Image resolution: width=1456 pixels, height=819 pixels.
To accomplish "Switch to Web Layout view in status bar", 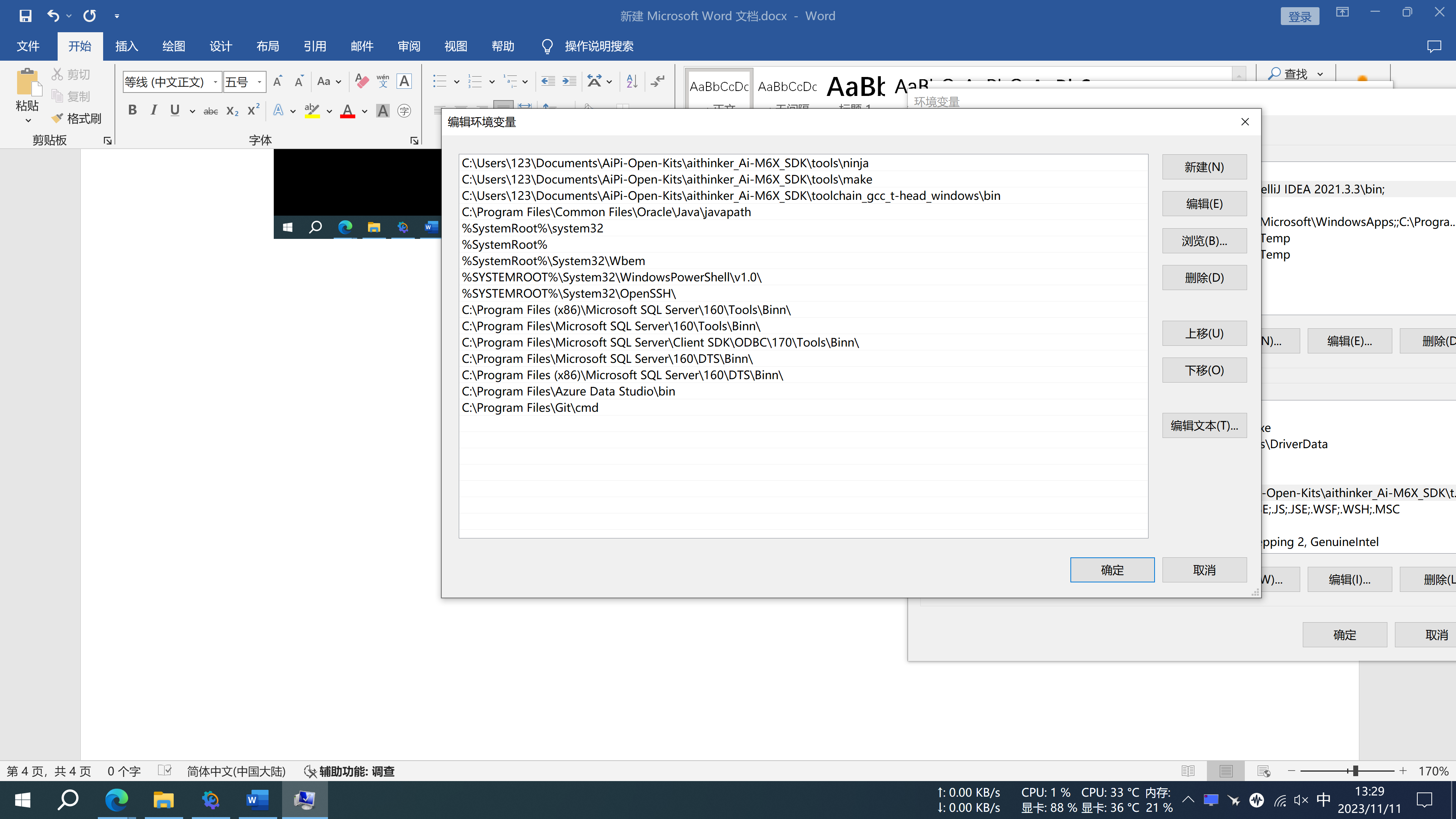I will coord(1264,771).
